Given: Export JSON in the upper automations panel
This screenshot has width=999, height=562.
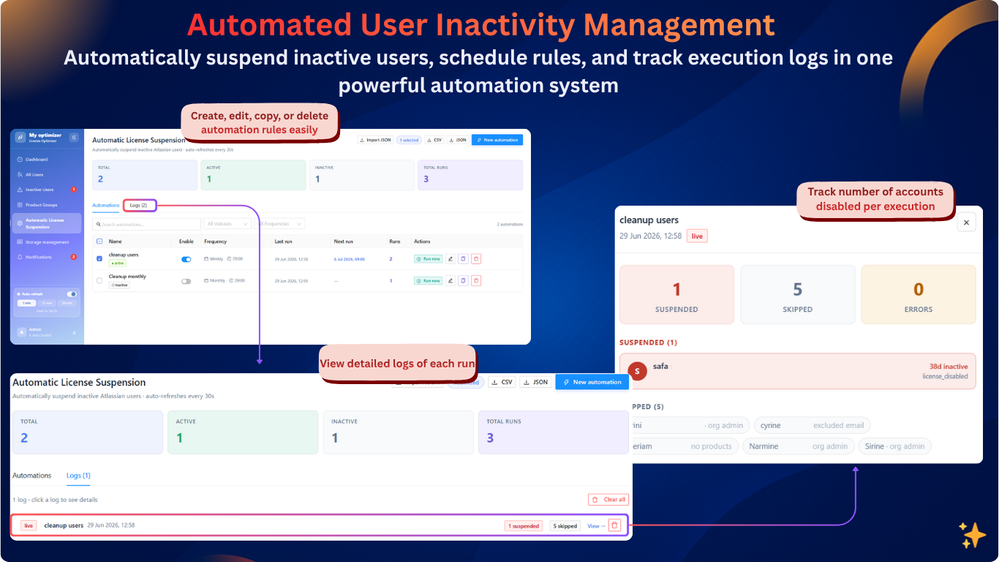Looking at the screenshot, I should [457, 140].
